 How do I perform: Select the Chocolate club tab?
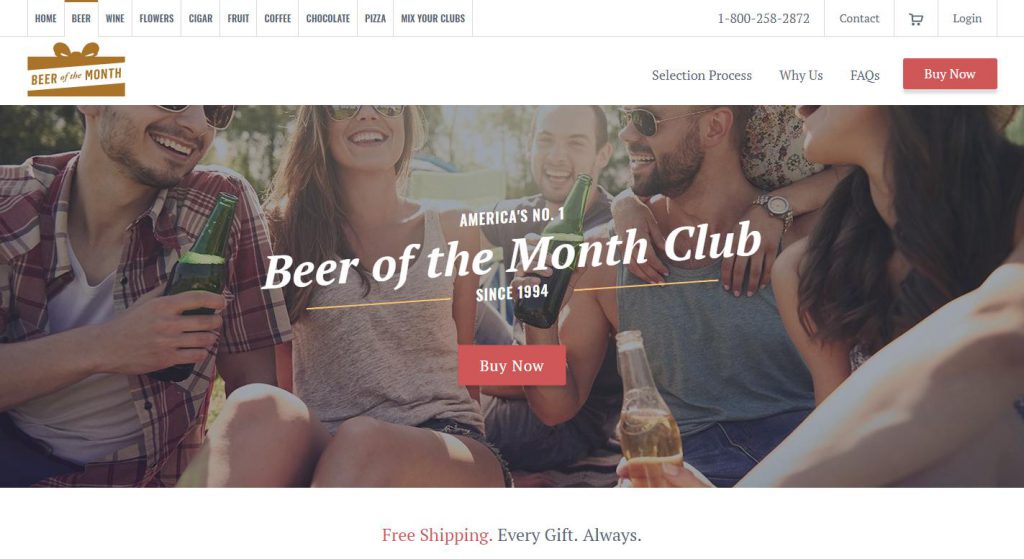pyautogui.click(x=328, y=18)
